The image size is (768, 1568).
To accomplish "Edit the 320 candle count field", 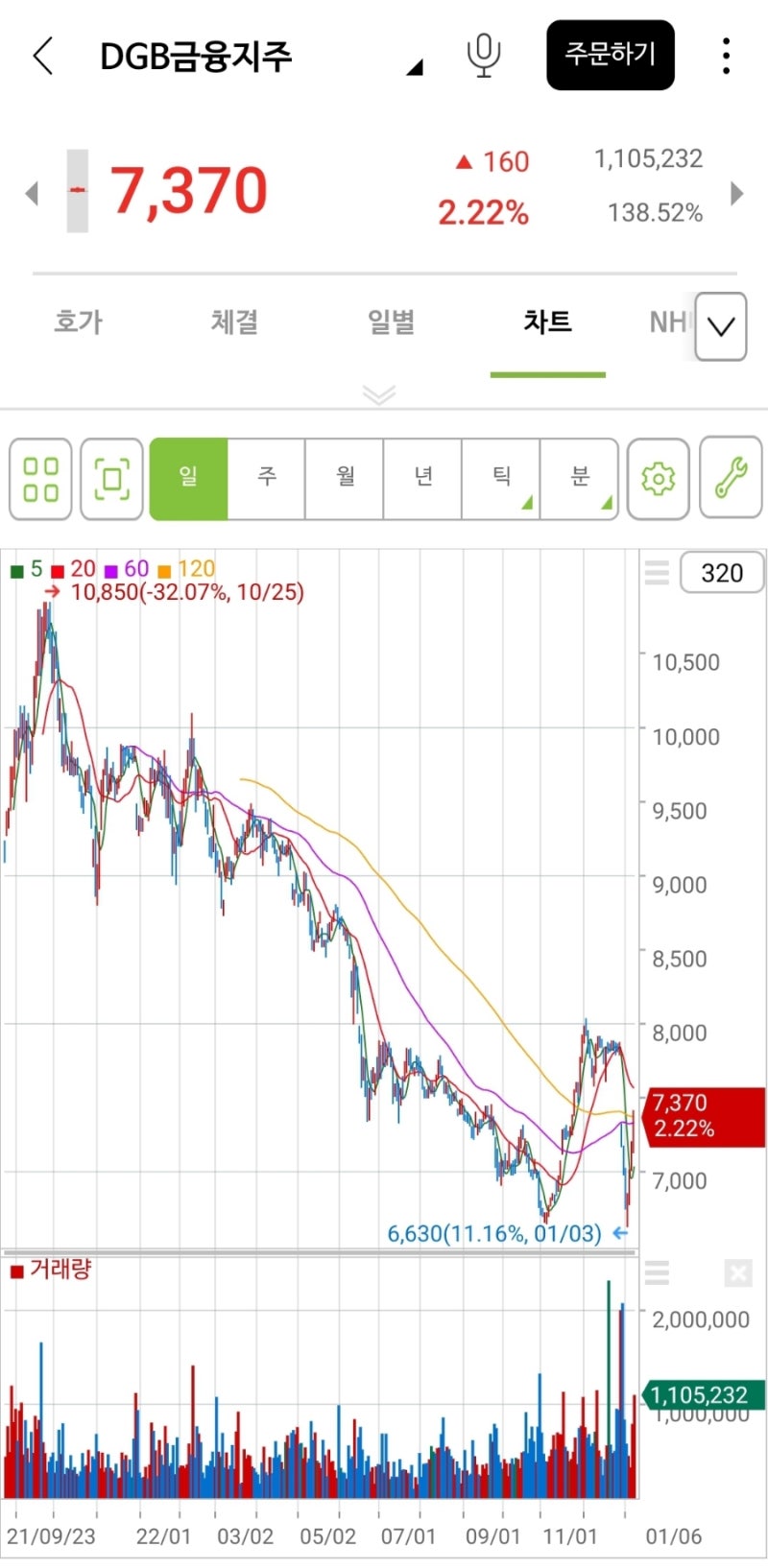I will (722, 573).
